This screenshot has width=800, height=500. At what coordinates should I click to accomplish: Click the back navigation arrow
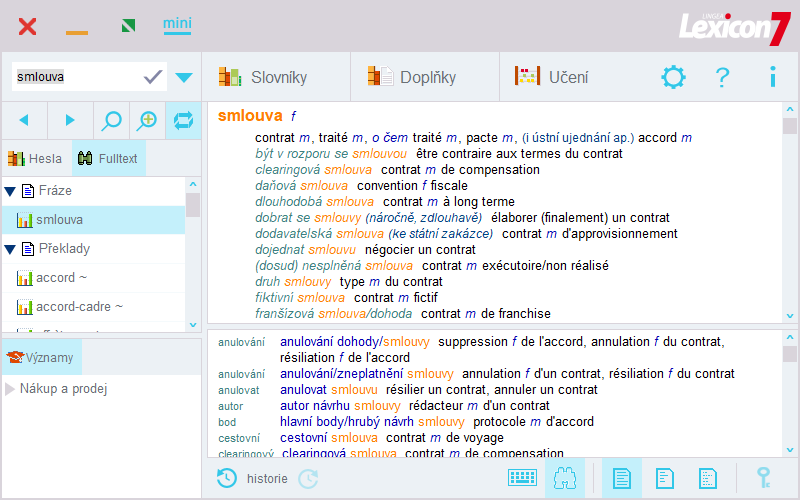tap(24, 120)
